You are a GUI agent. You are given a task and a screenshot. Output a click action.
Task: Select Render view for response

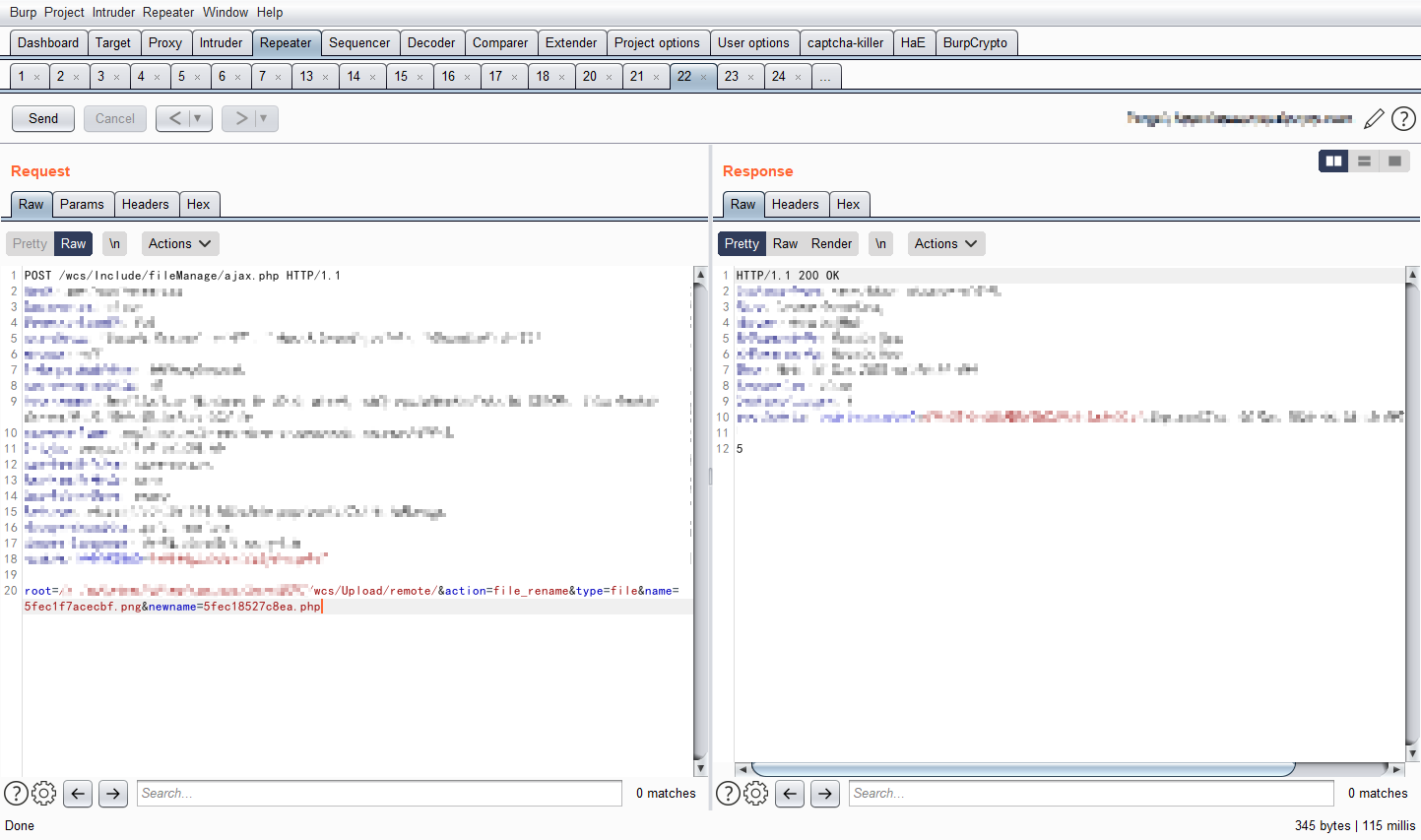click(832, 243)
